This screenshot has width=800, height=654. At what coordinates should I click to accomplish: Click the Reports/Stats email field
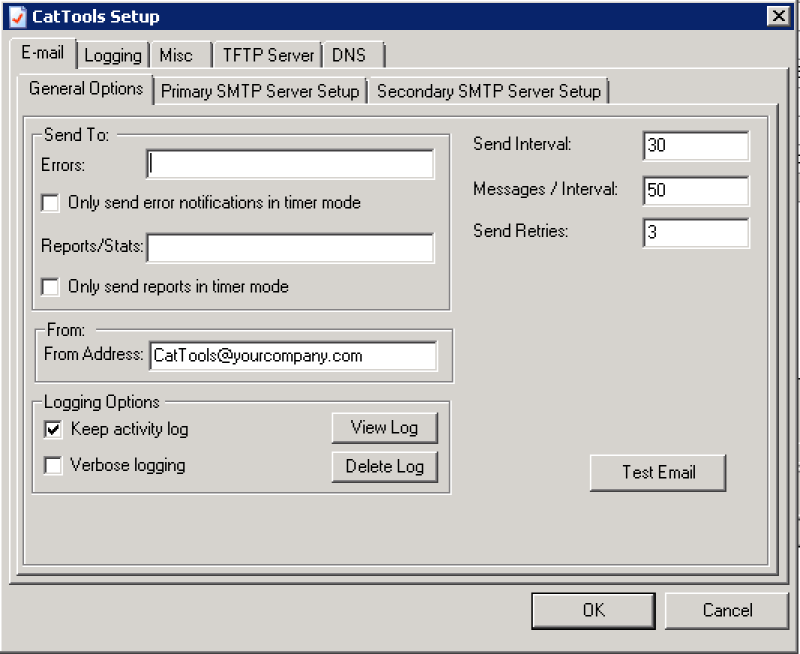tap(290, 248)
